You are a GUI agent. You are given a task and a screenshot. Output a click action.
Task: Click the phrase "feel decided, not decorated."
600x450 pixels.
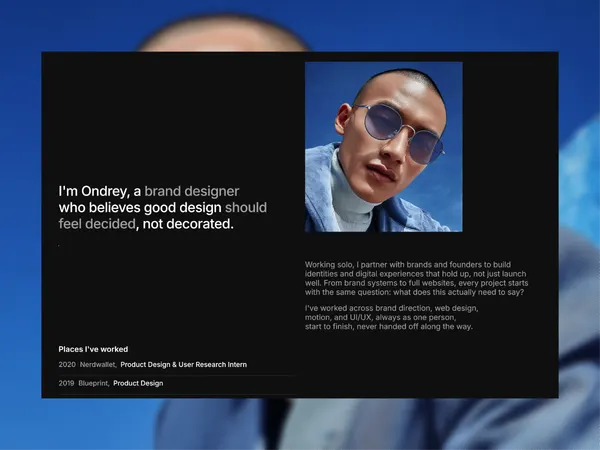146,224
